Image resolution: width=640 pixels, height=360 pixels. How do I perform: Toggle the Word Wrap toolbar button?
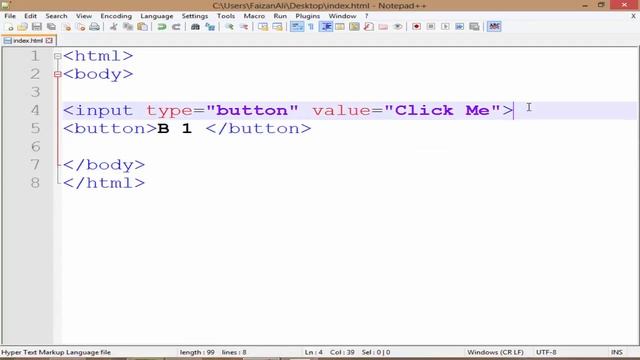click(297, 27)
